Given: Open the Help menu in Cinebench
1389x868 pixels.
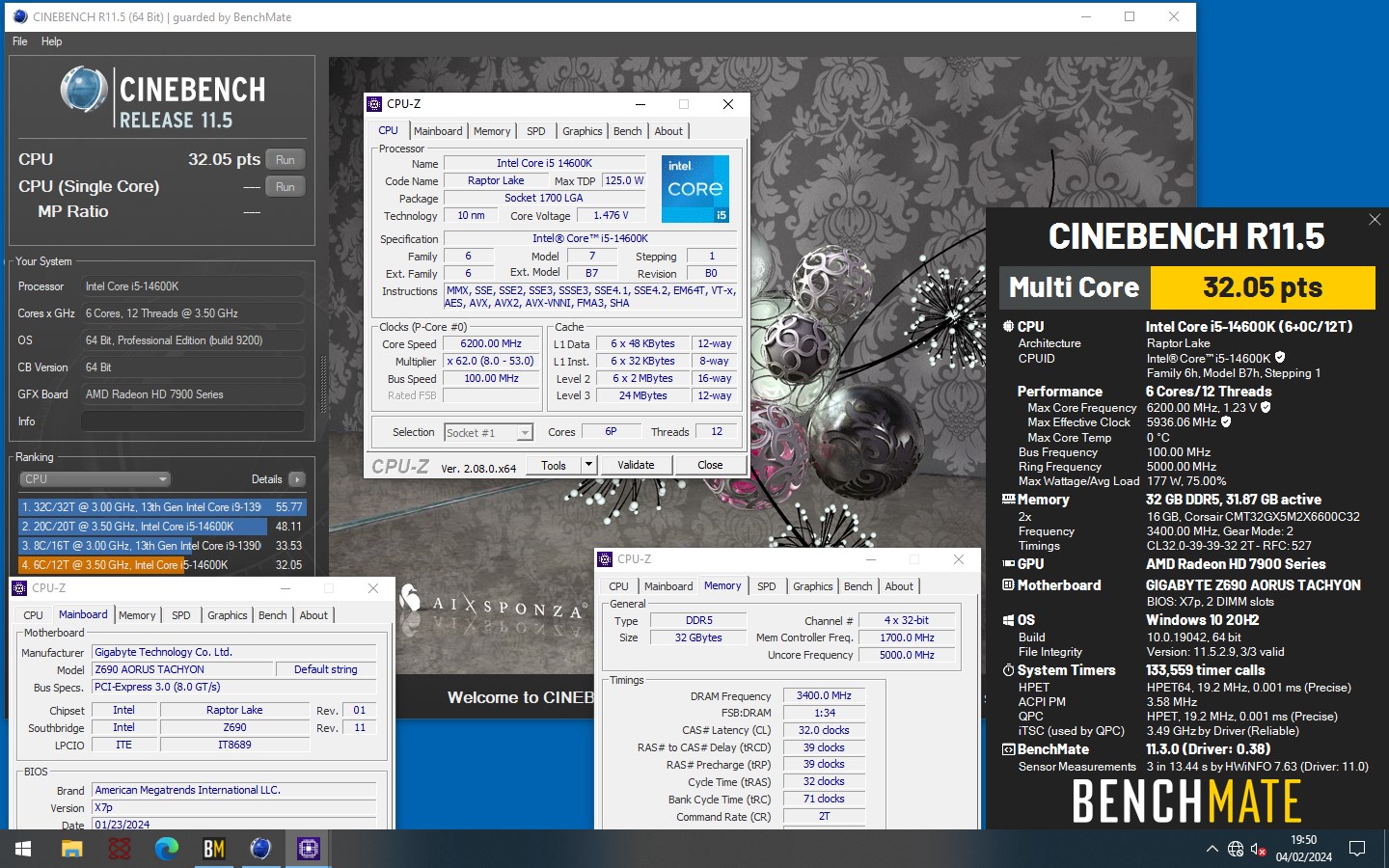Looking at the screenshot, I should point(52,41).
